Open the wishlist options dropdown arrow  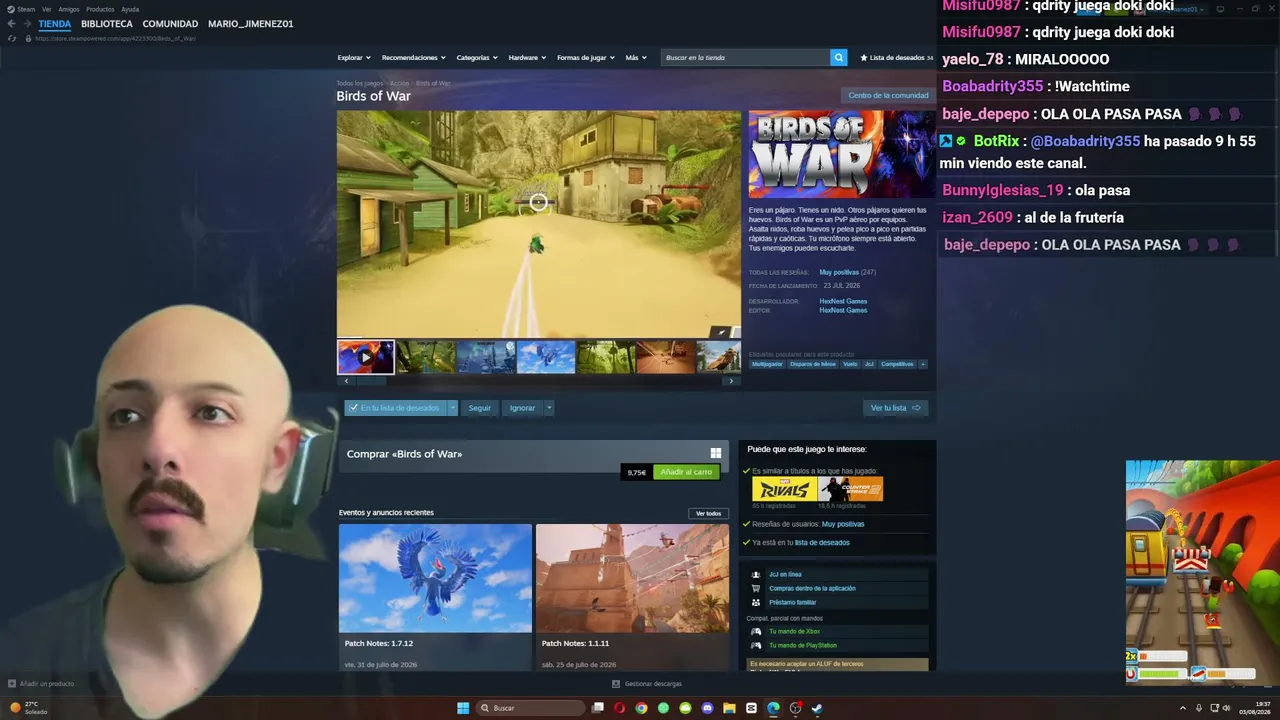(452, 408)
